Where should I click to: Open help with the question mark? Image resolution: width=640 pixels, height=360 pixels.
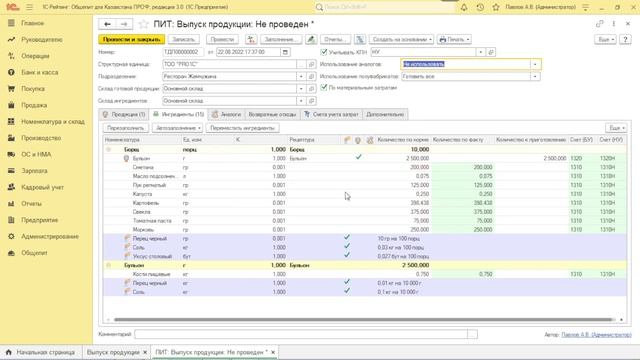pyautogui.click(x=625, y=39)
